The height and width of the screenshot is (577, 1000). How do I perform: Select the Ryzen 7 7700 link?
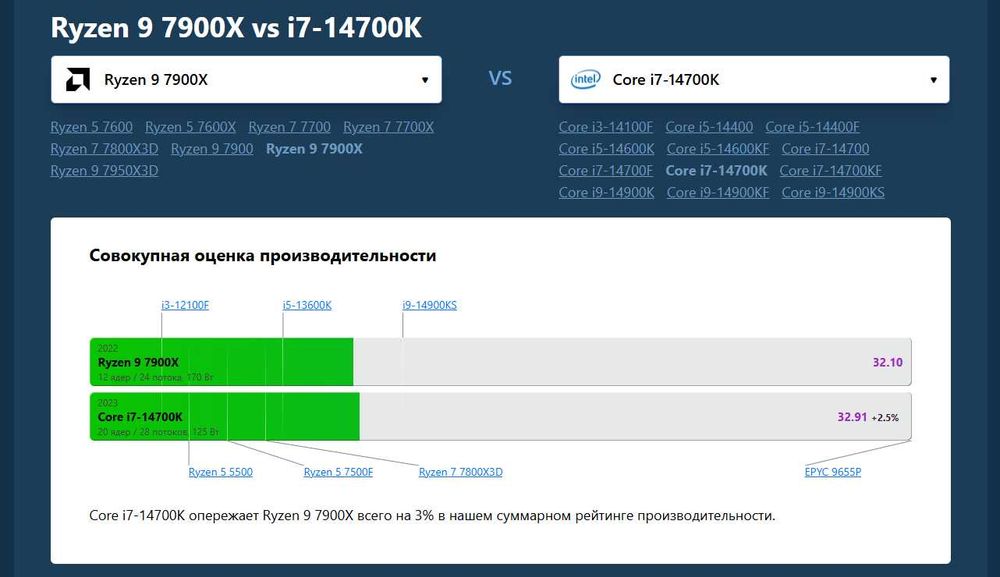[x=290, y=127]
